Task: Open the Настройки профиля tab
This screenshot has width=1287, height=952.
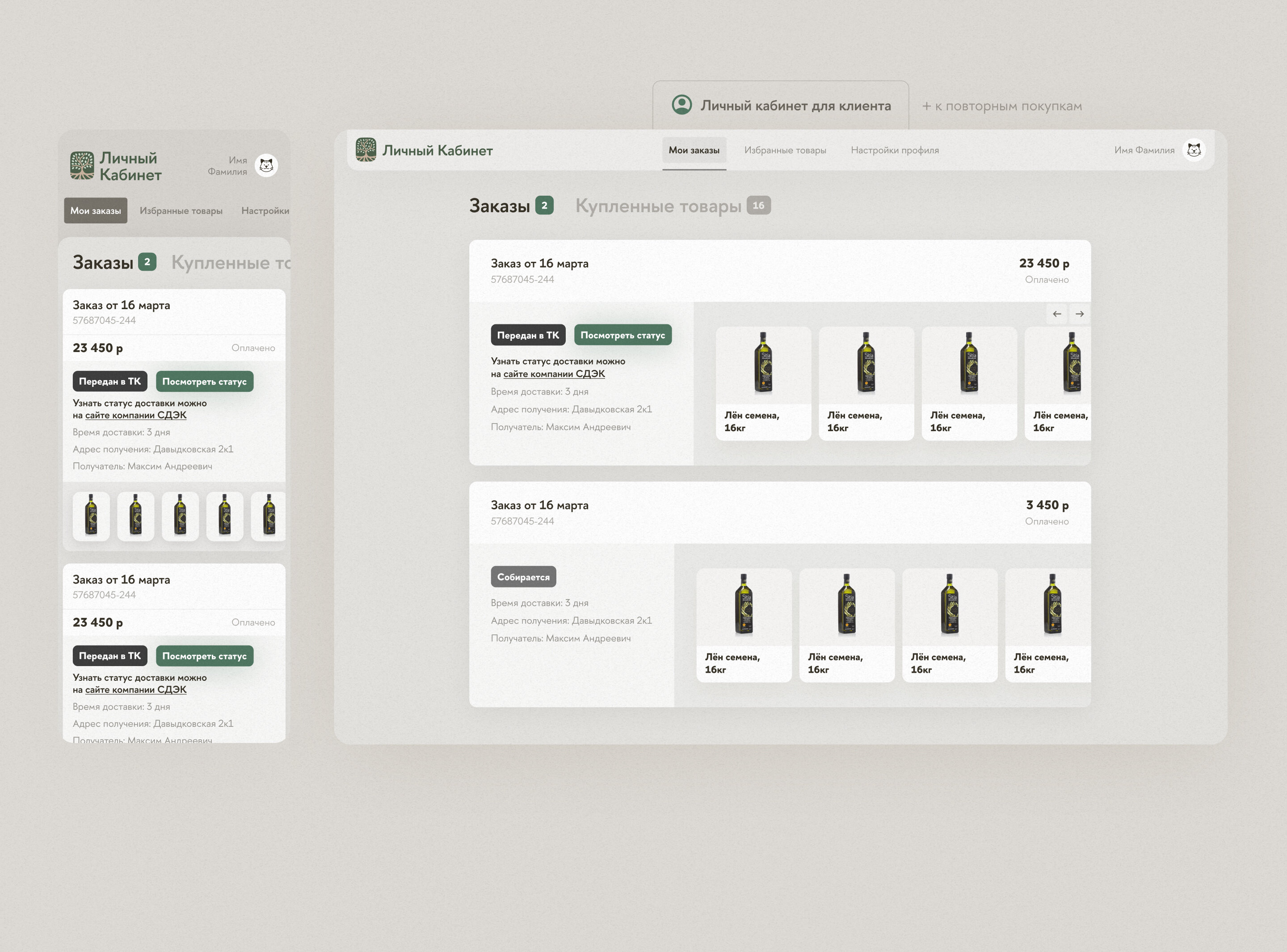Action: click(895, 151)
